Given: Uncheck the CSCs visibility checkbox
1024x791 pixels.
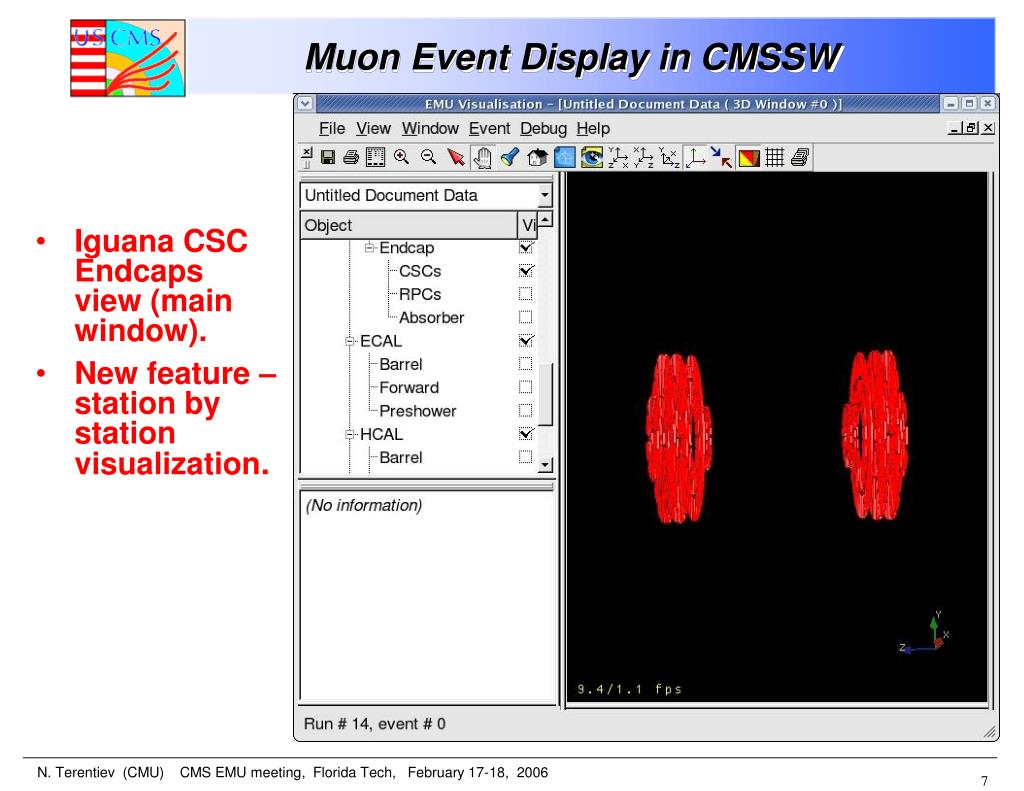Looking at the screenshot, I should pyautogui.click(x=526, y=270).
